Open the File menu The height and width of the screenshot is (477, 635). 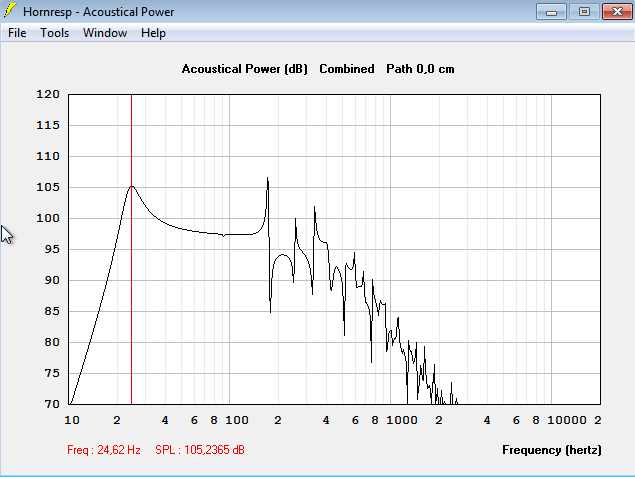(17, 33)
